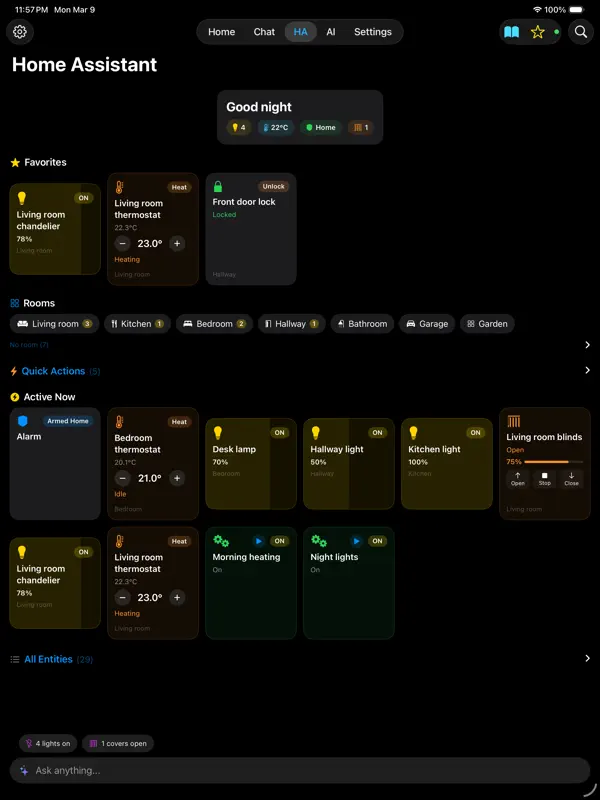Click the bulb icon on Desk lamp card
The height and width of the screenshot is (800, 600).
click(218, 432)
